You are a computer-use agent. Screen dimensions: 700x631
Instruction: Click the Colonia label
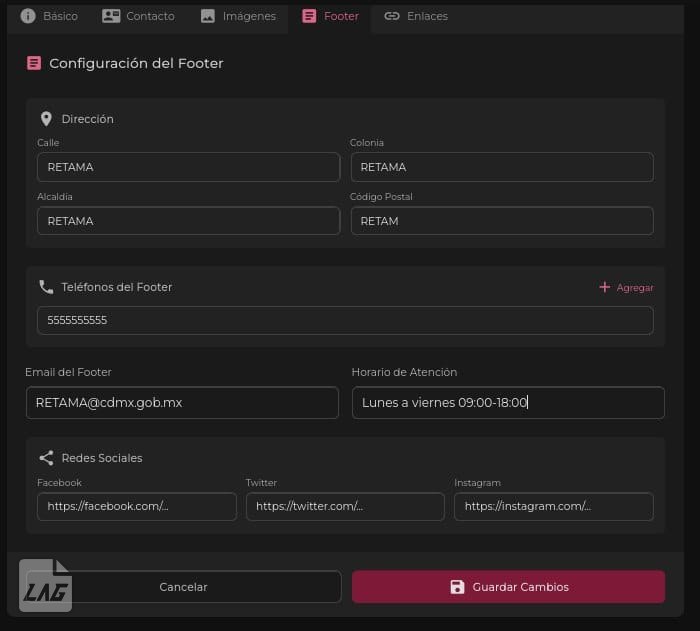tap(367, 142)
